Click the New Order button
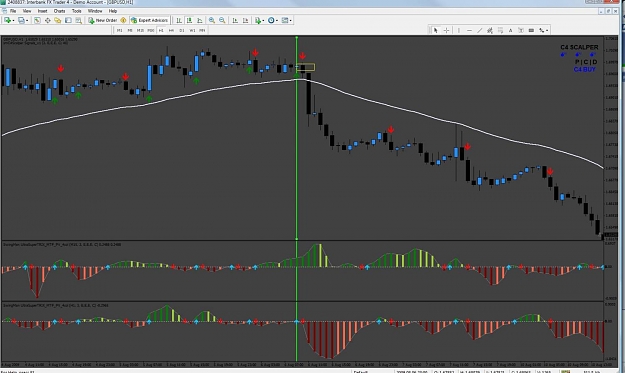The width and height of the screenshot is (625, 373). pyautogui.click(x=102, y=20)
